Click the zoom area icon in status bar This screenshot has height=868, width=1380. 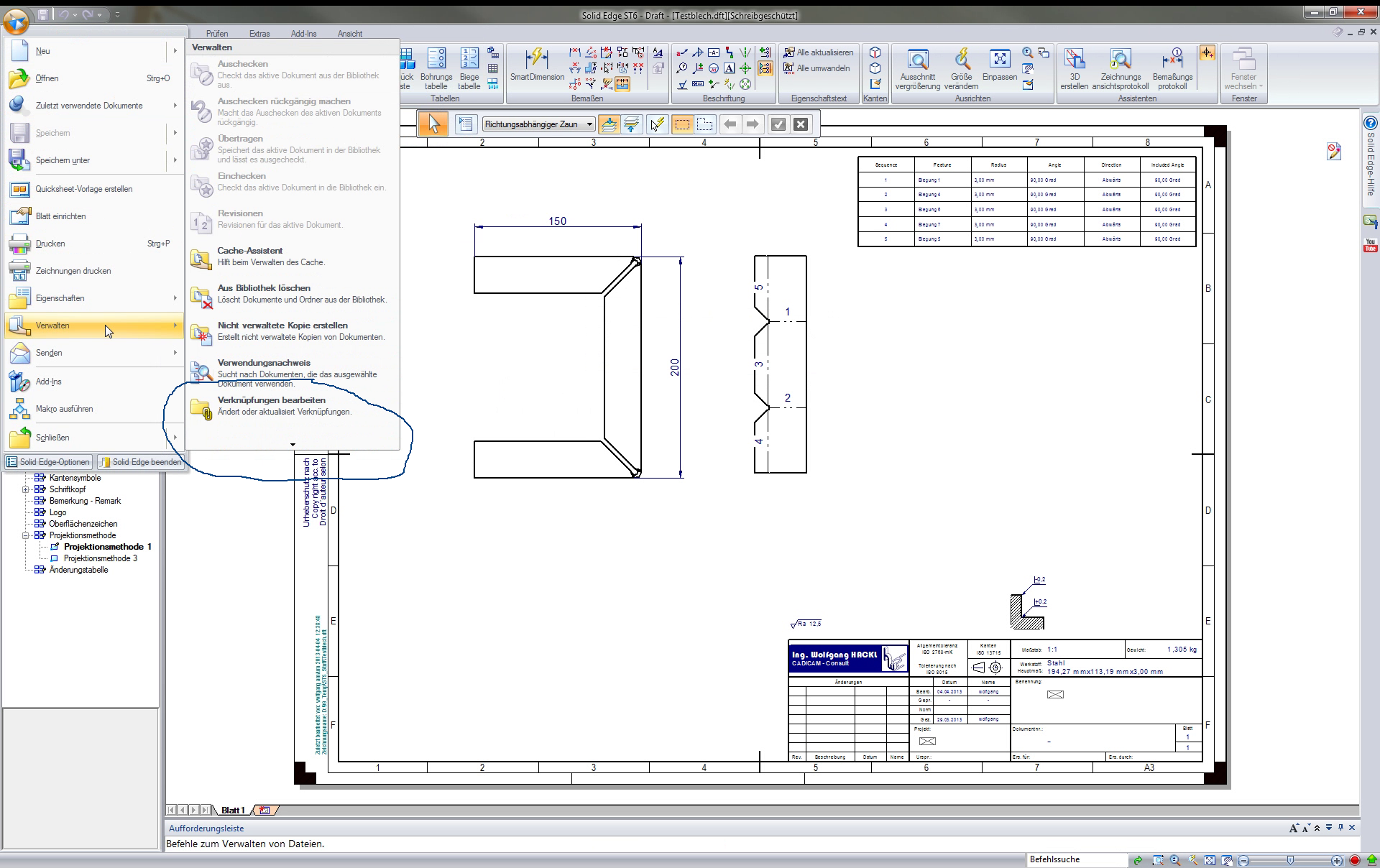coord(1158,860)
